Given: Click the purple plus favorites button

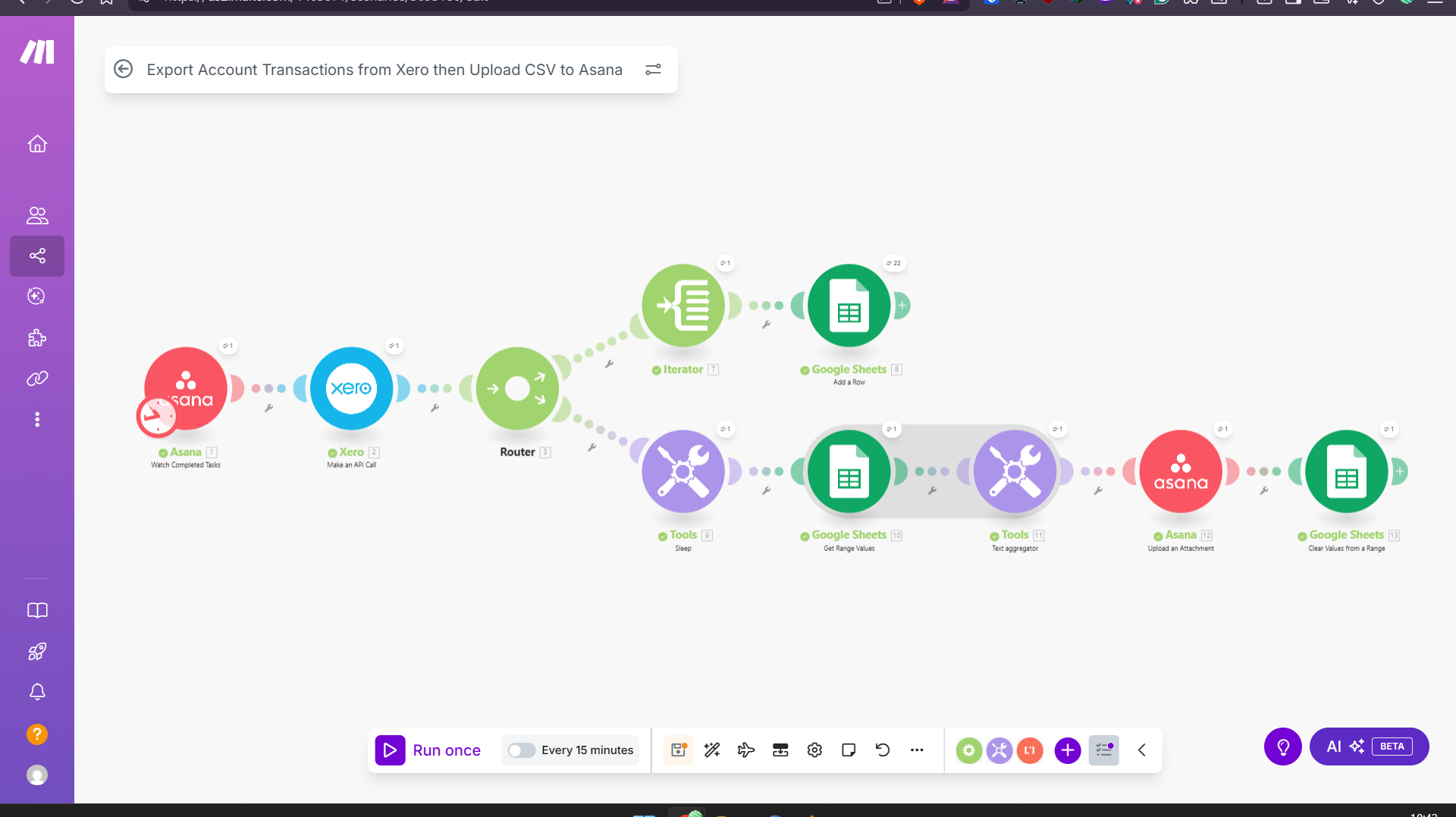Looking at the screenshot, I should point(1067,750).
